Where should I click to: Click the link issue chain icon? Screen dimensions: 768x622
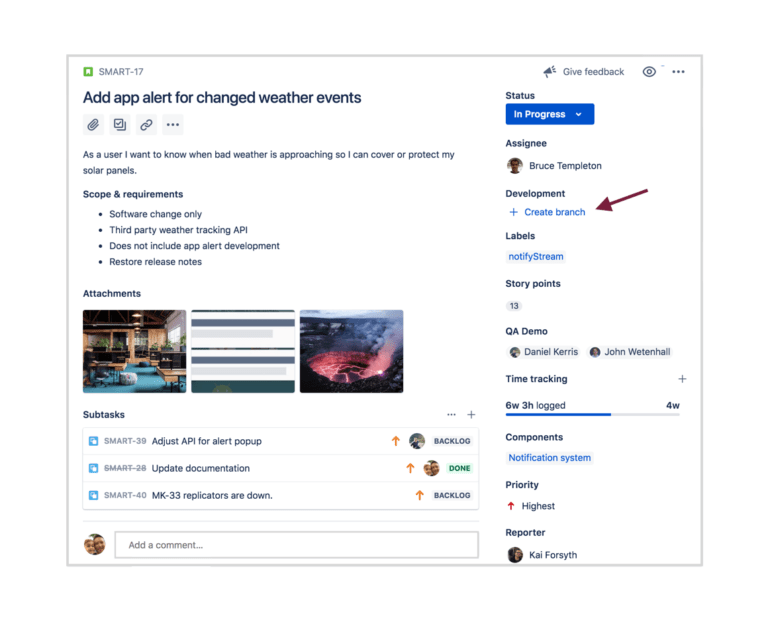point(146,125)
